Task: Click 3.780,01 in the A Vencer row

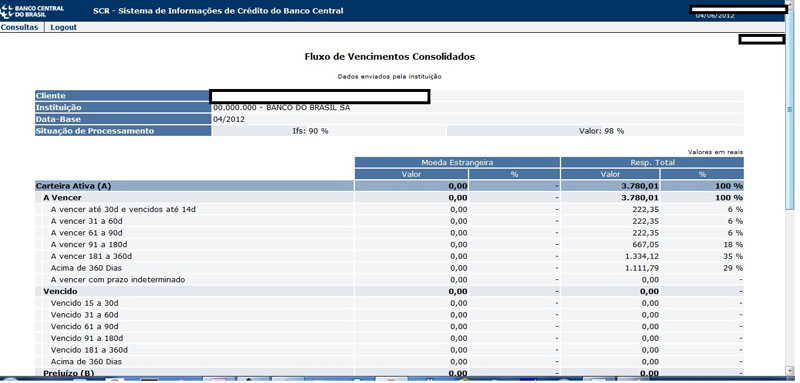Action: tap(640, 198)
